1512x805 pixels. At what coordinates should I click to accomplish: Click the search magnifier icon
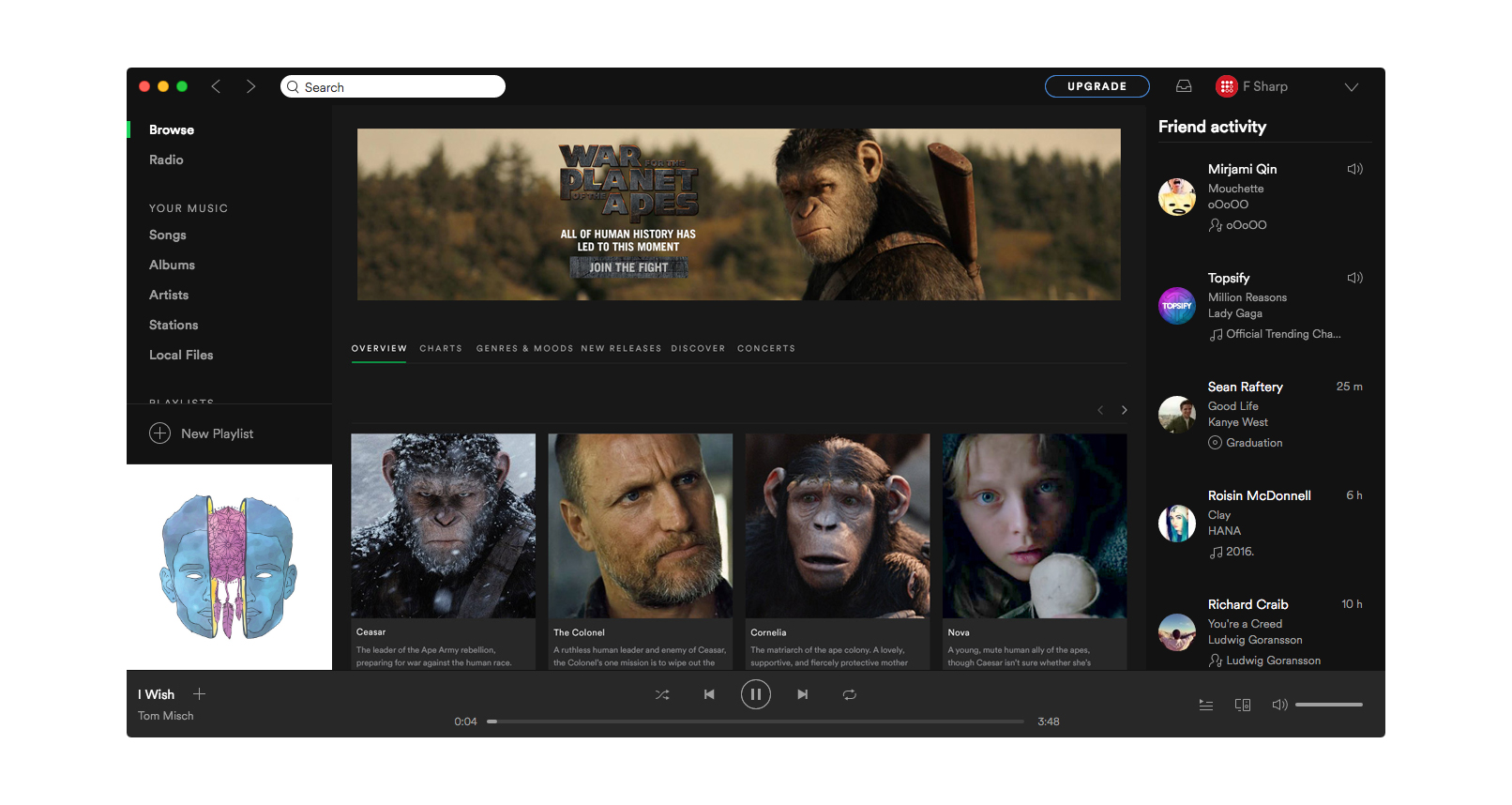tap(293, 87)
